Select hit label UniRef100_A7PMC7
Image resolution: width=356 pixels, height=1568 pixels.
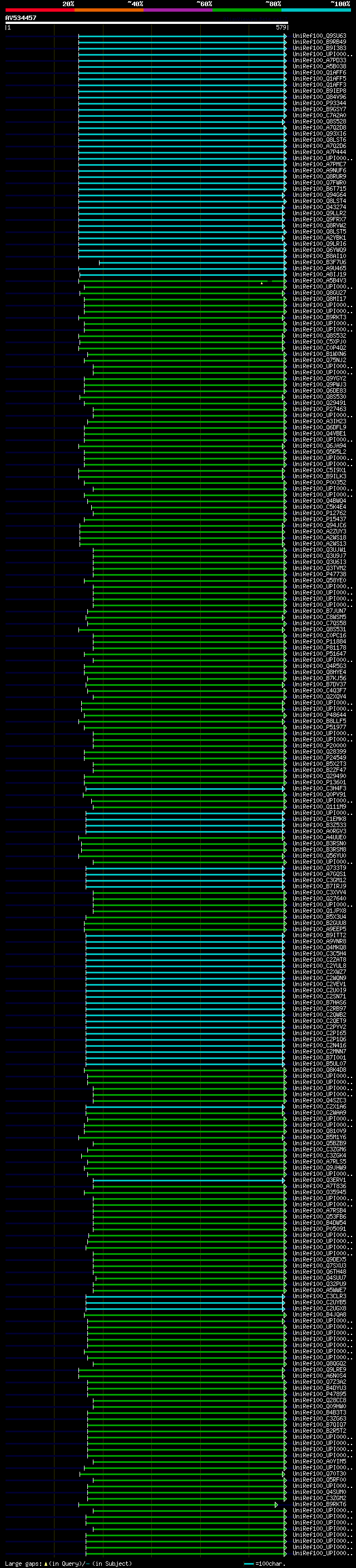pos(319,164)
